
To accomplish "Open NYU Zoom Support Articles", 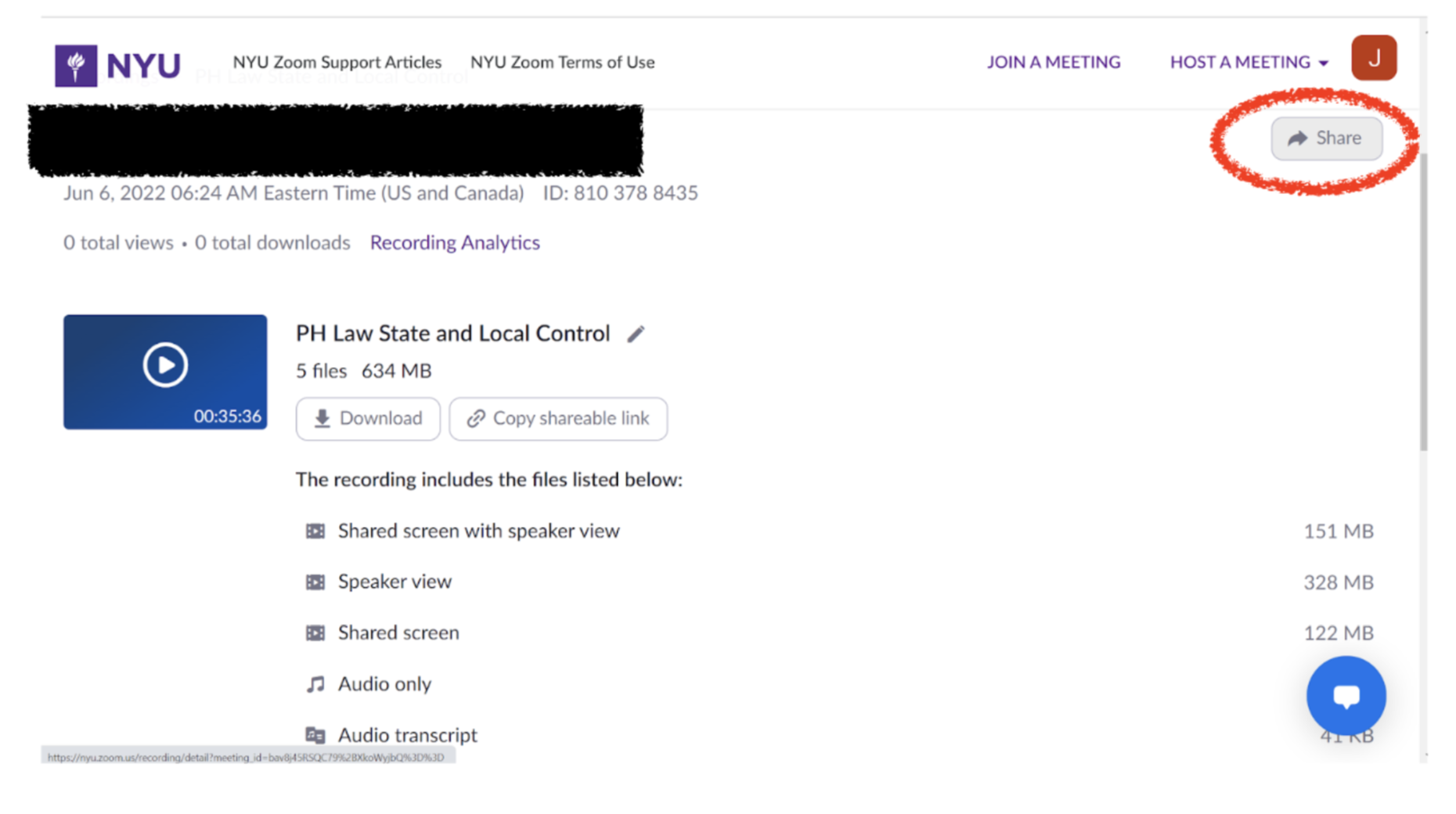I will point(337,62).
